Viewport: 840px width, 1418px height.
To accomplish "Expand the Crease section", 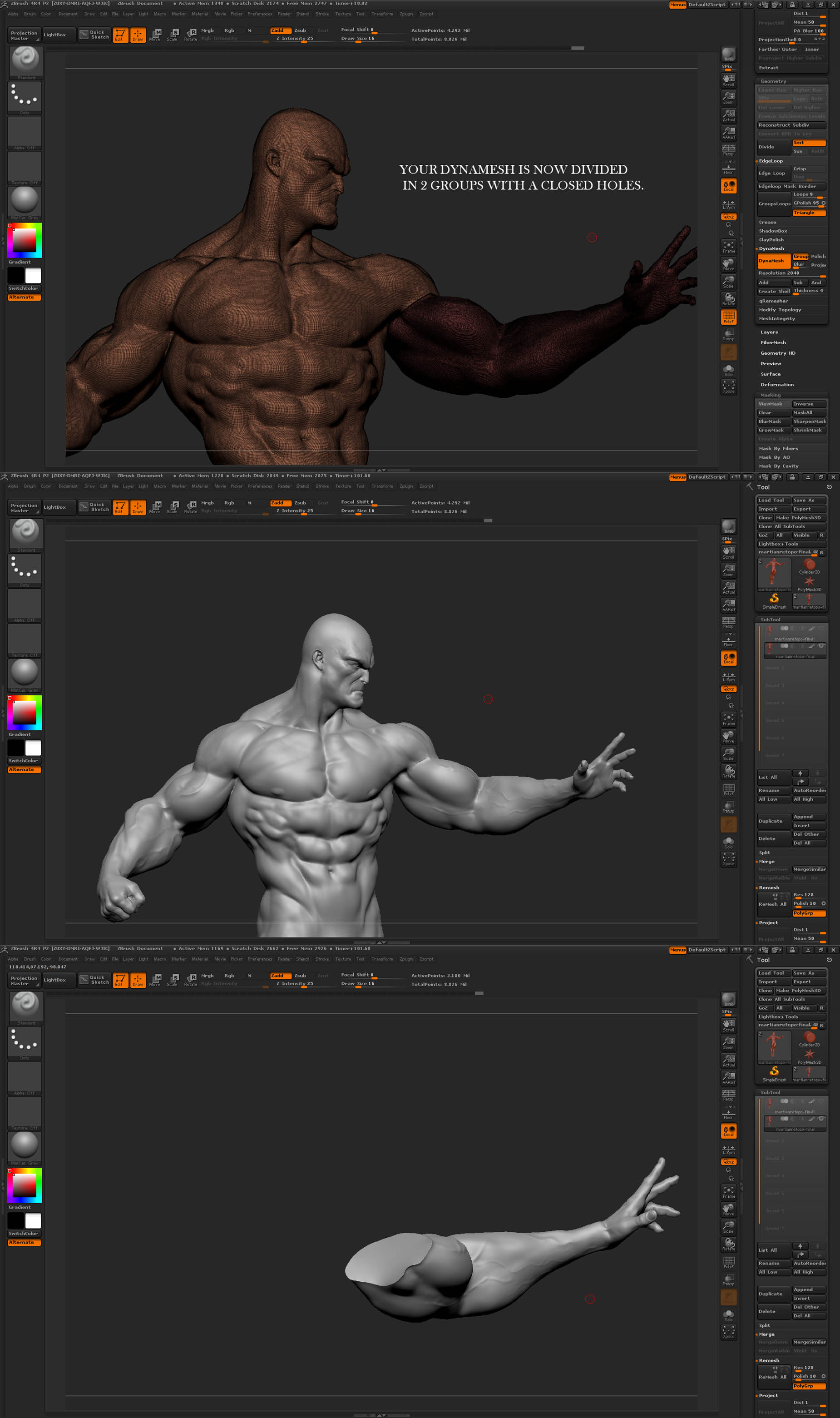I will (767, 222).
